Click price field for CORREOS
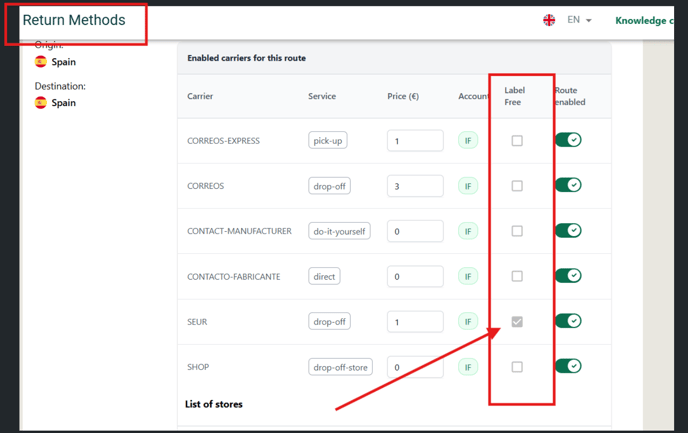Screen dimensions: 688x433 coord(415,186)
